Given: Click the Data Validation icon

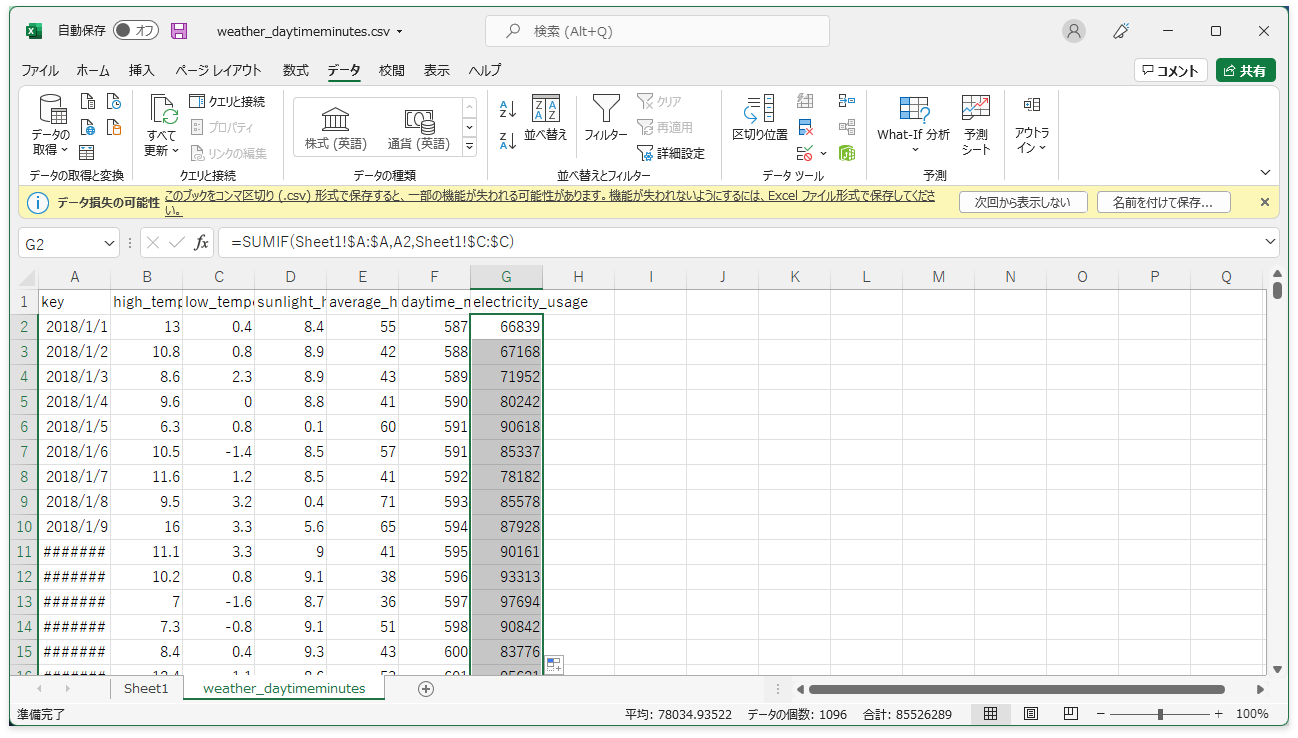Looking at the screenshot, I should [x=805, y=153].
